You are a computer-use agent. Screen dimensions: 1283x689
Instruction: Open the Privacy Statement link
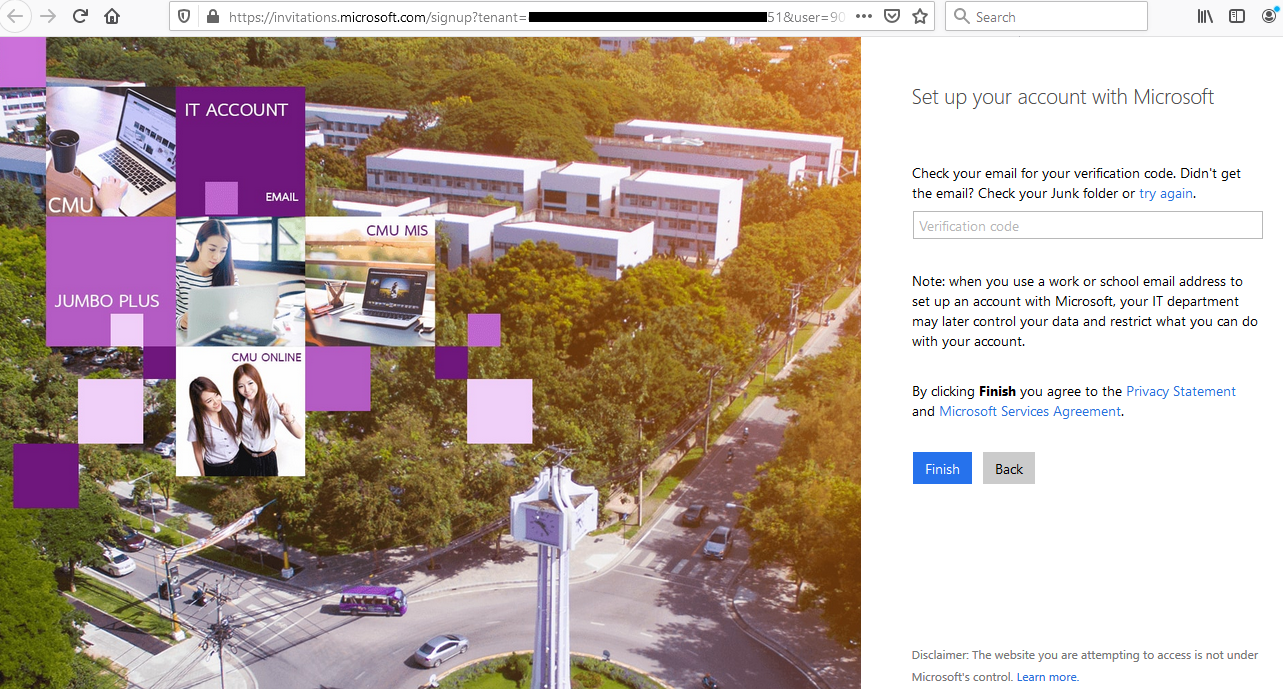click(1180, 391)
